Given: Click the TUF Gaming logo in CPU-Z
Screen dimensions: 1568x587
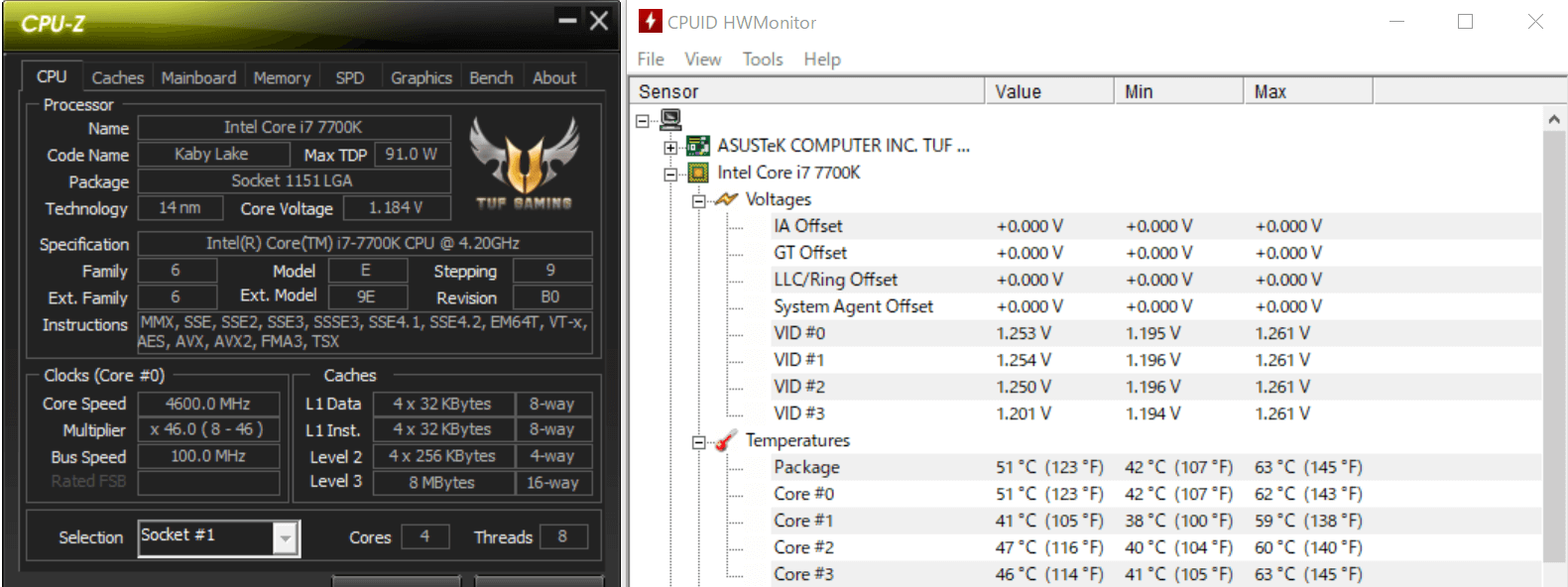Looking at the screenshot, I should tap(524, 163).
